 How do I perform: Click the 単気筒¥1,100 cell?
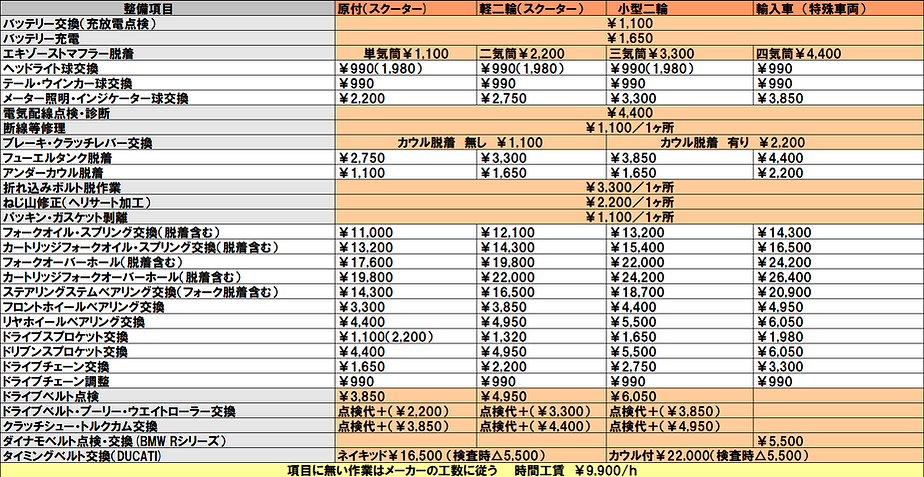[406, 54]
